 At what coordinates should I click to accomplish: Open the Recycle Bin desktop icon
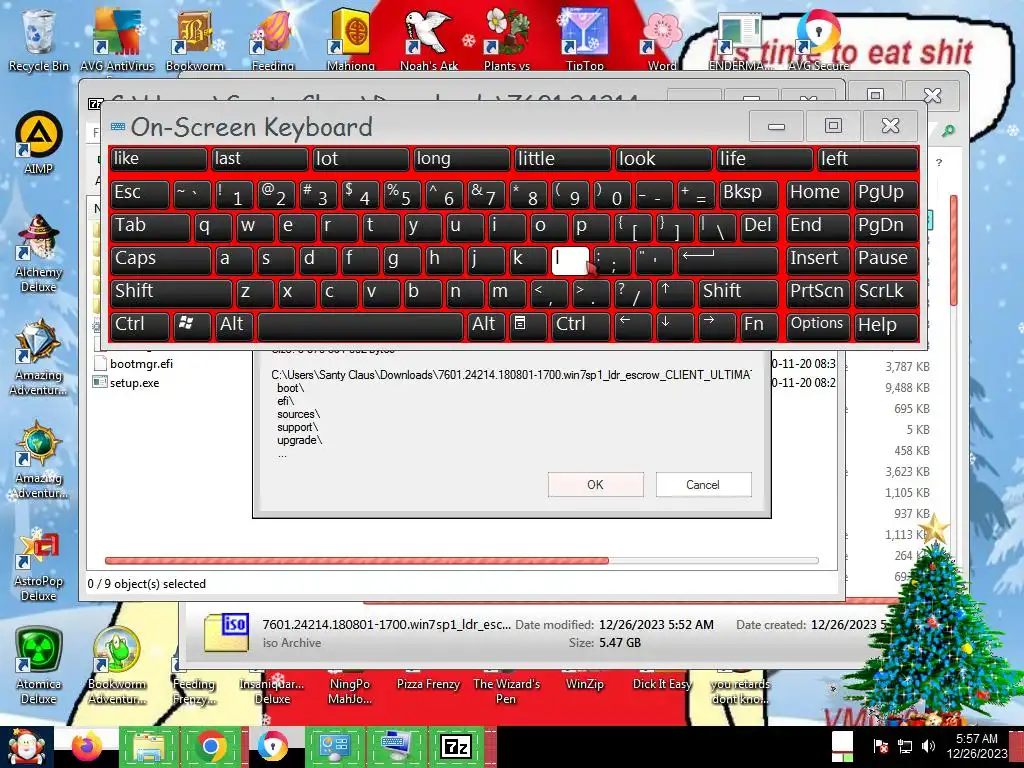click(x=39, y=38)
